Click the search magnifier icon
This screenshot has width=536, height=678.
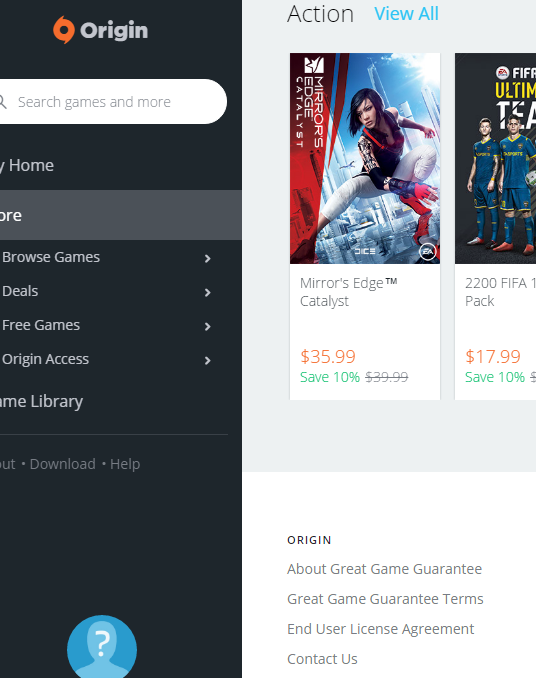[3, 102]
